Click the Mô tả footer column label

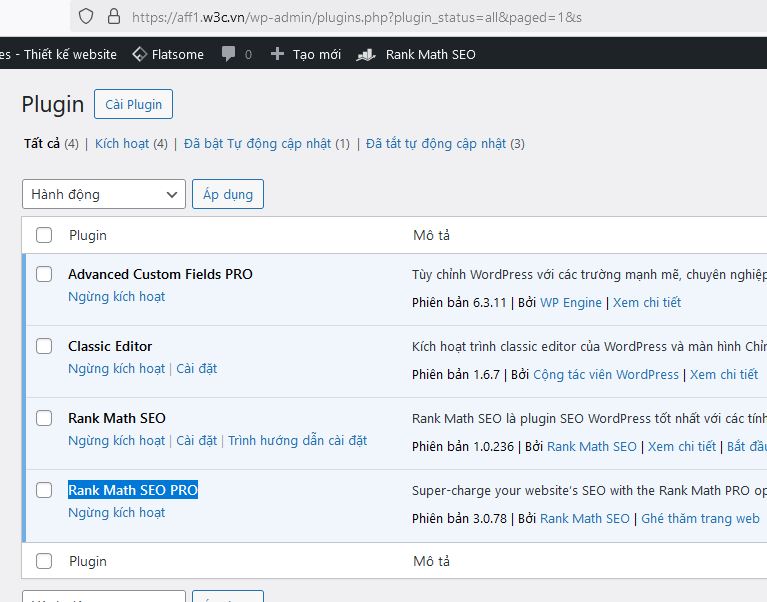coord(431,561)
